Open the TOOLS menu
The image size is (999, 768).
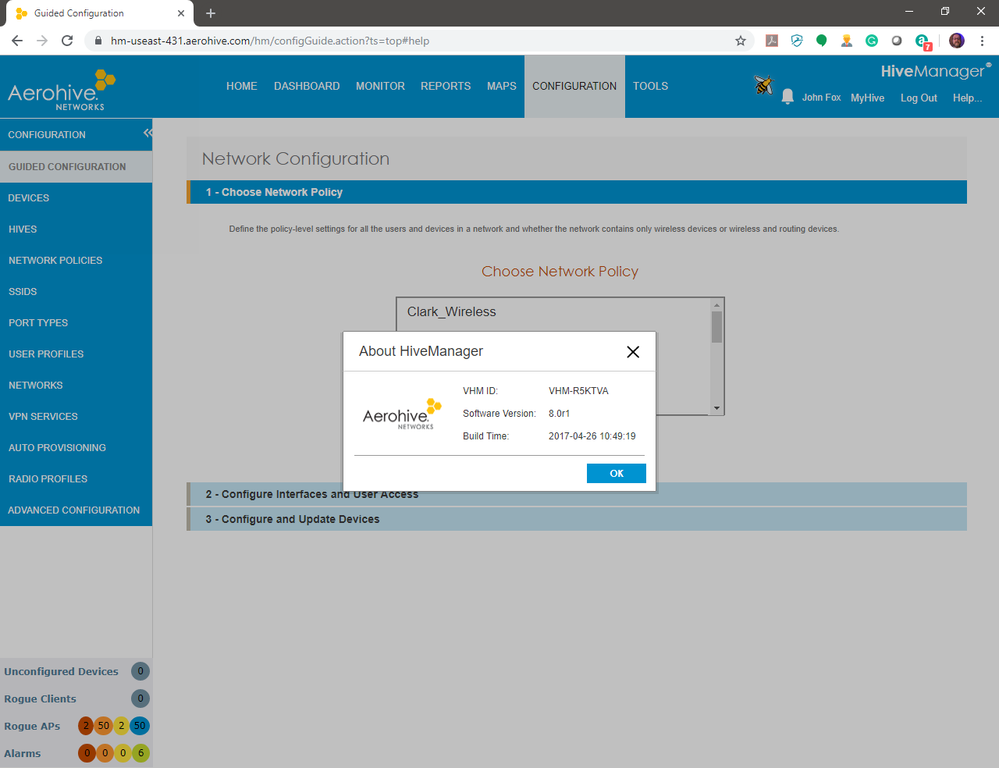tap(650, 86)
